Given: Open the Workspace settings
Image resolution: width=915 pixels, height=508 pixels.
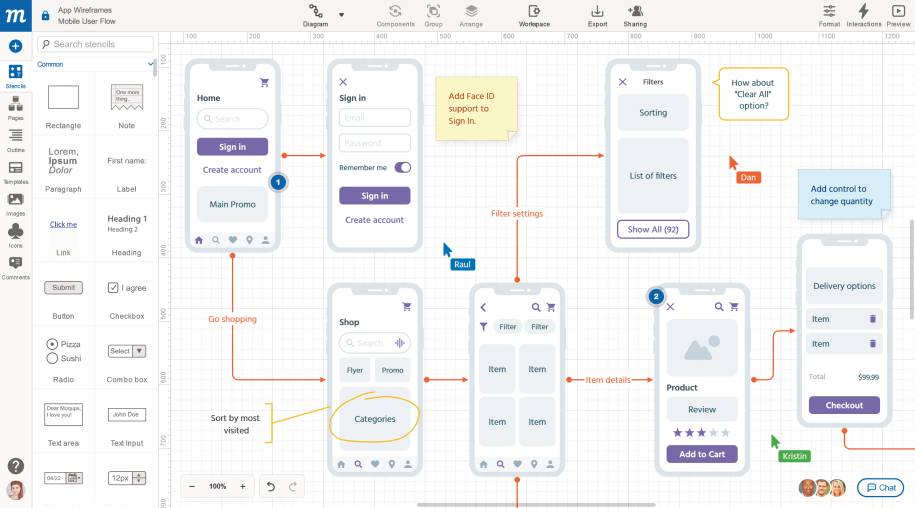Looking at the screenshot, I should pos(534,16).
